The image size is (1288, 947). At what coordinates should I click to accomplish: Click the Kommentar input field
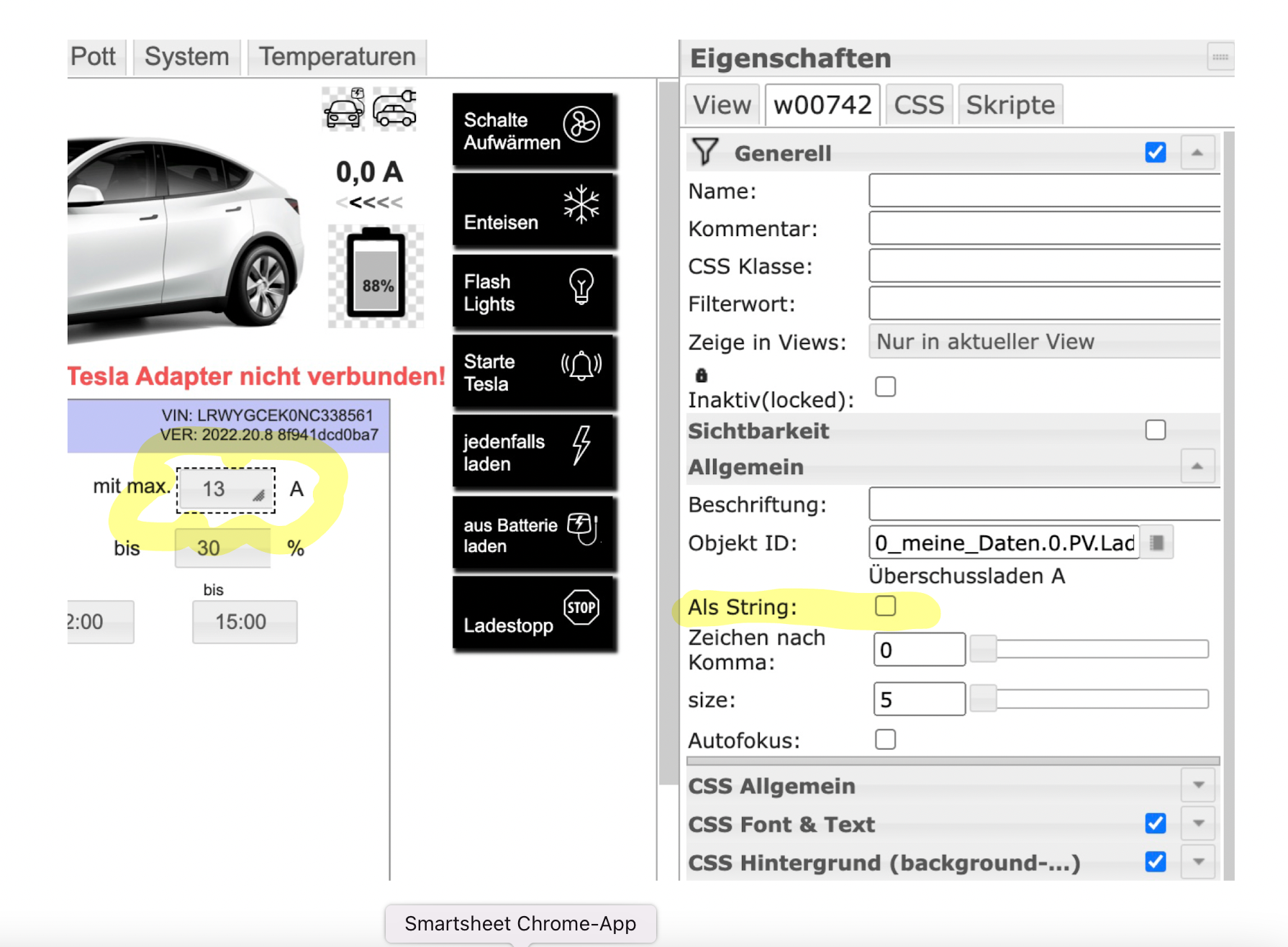[1045, 228]
